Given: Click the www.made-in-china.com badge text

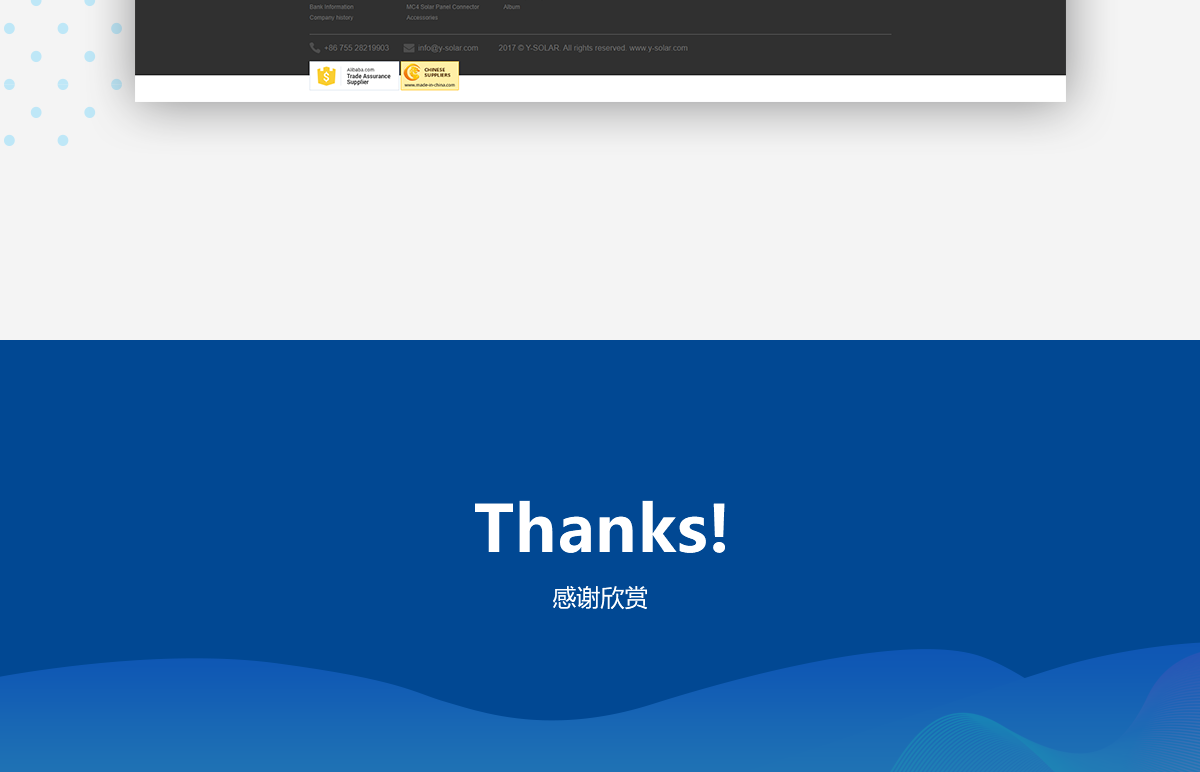Looking at the screenshot, I should click(x=430, y=85).
